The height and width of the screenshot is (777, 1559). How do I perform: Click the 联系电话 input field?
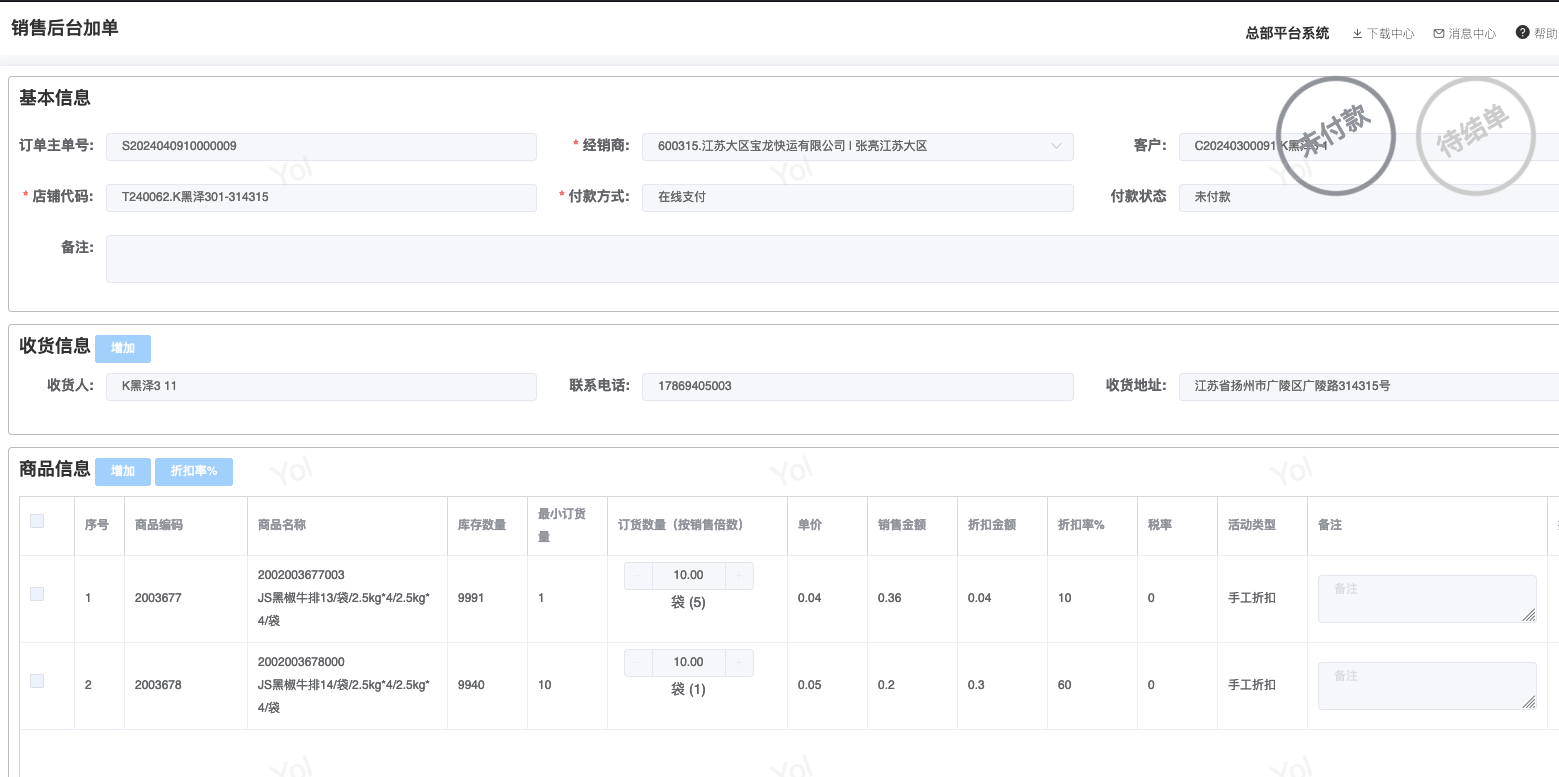pyautogui.click(x=857, y=387)
